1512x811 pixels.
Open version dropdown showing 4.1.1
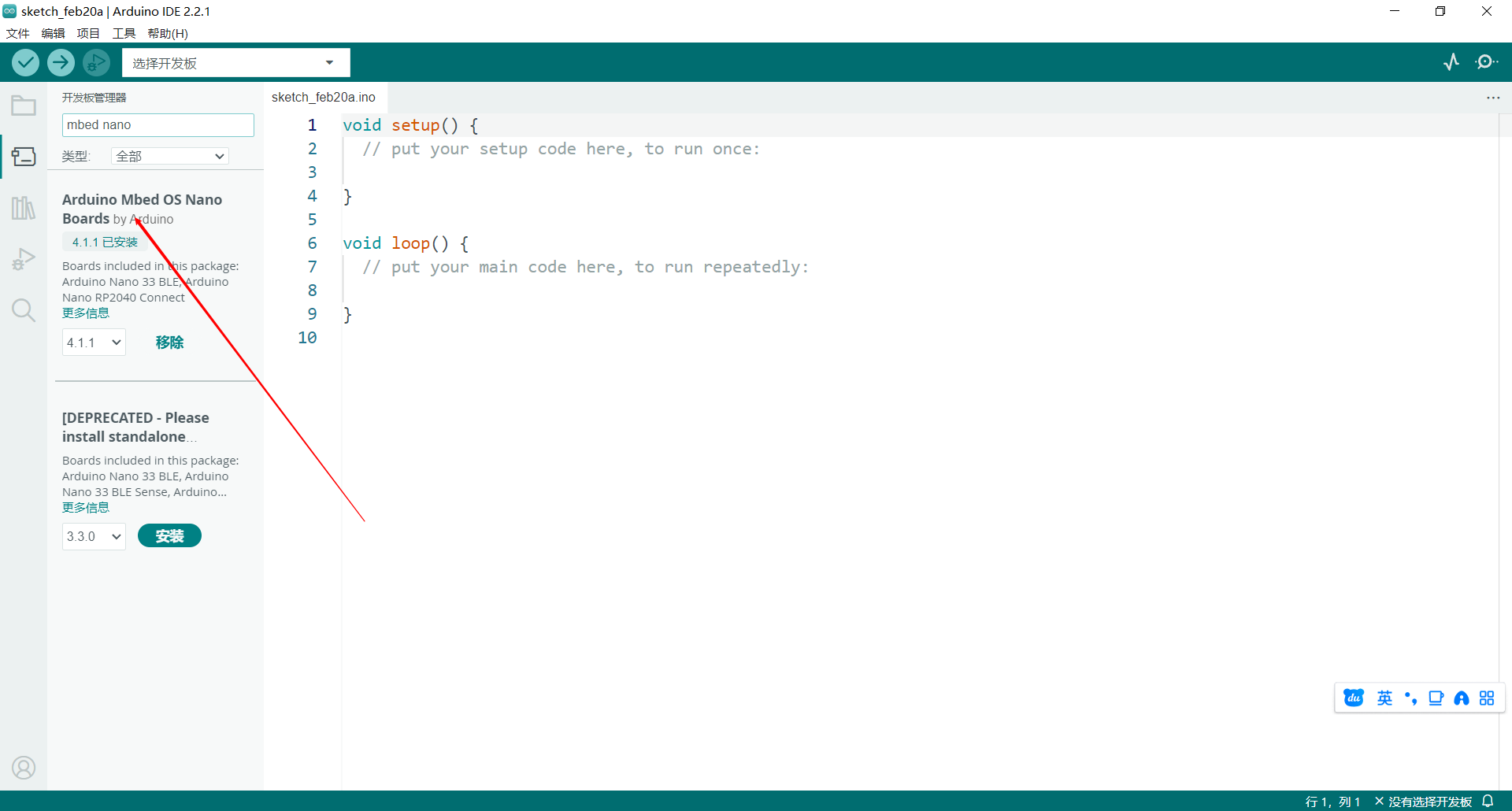(x=94, y=343)
